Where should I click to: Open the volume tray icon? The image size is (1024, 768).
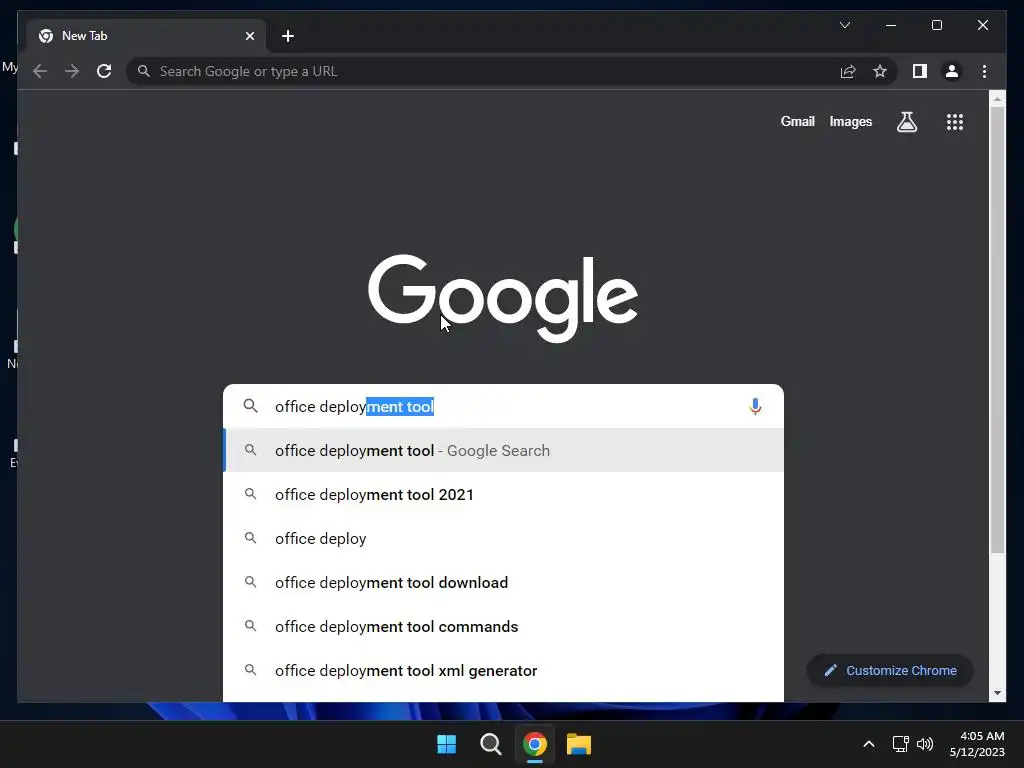click(x=925, y=744)
